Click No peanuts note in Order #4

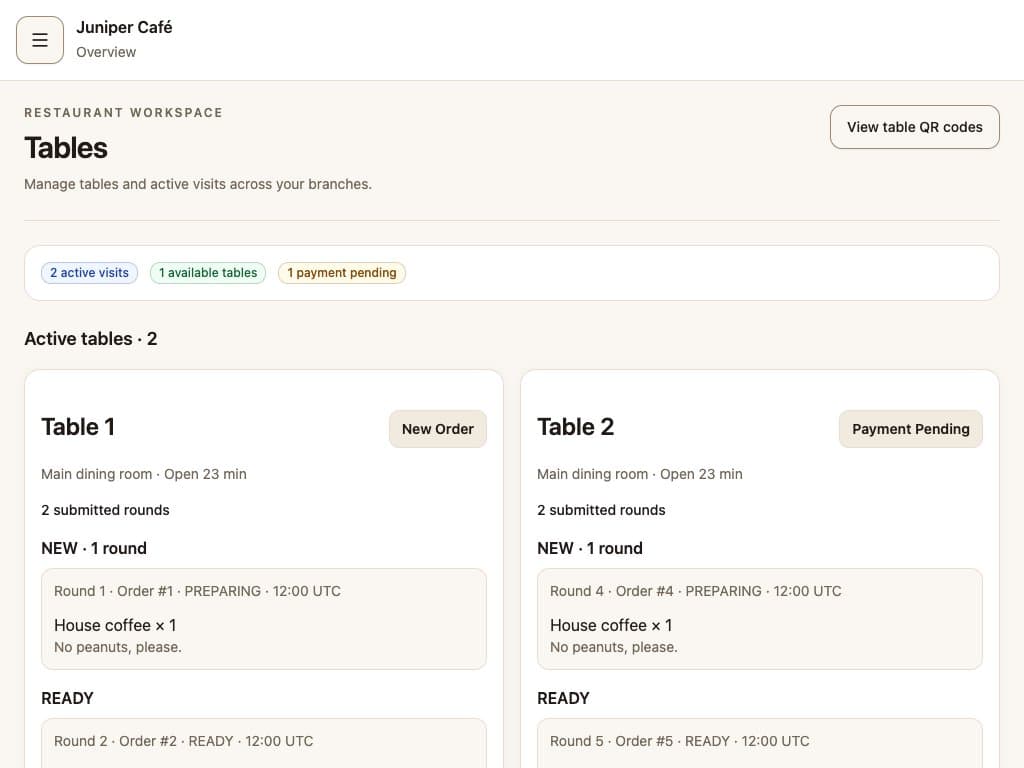614,647
